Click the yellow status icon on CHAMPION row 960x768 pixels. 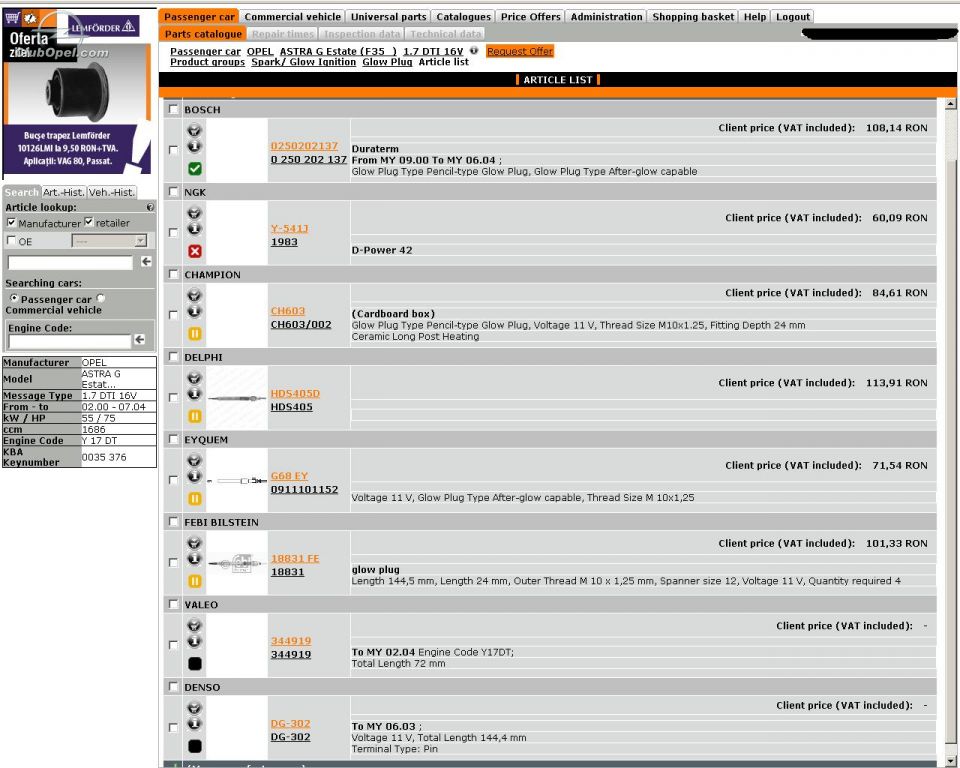pos(195,334)
